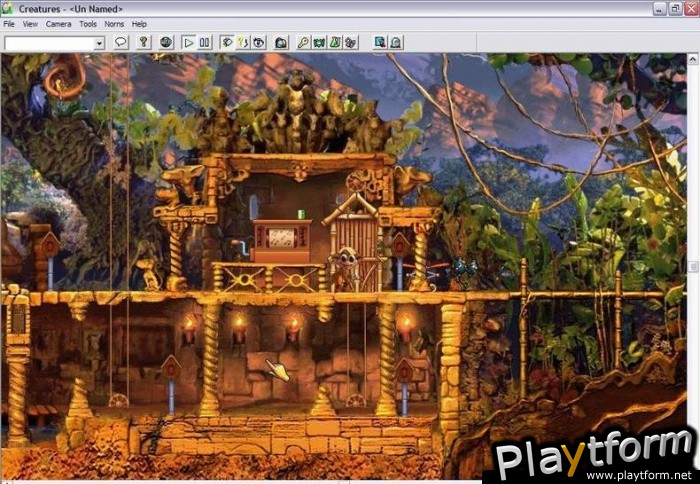
Task: Open the View menu
Action: 30,24
